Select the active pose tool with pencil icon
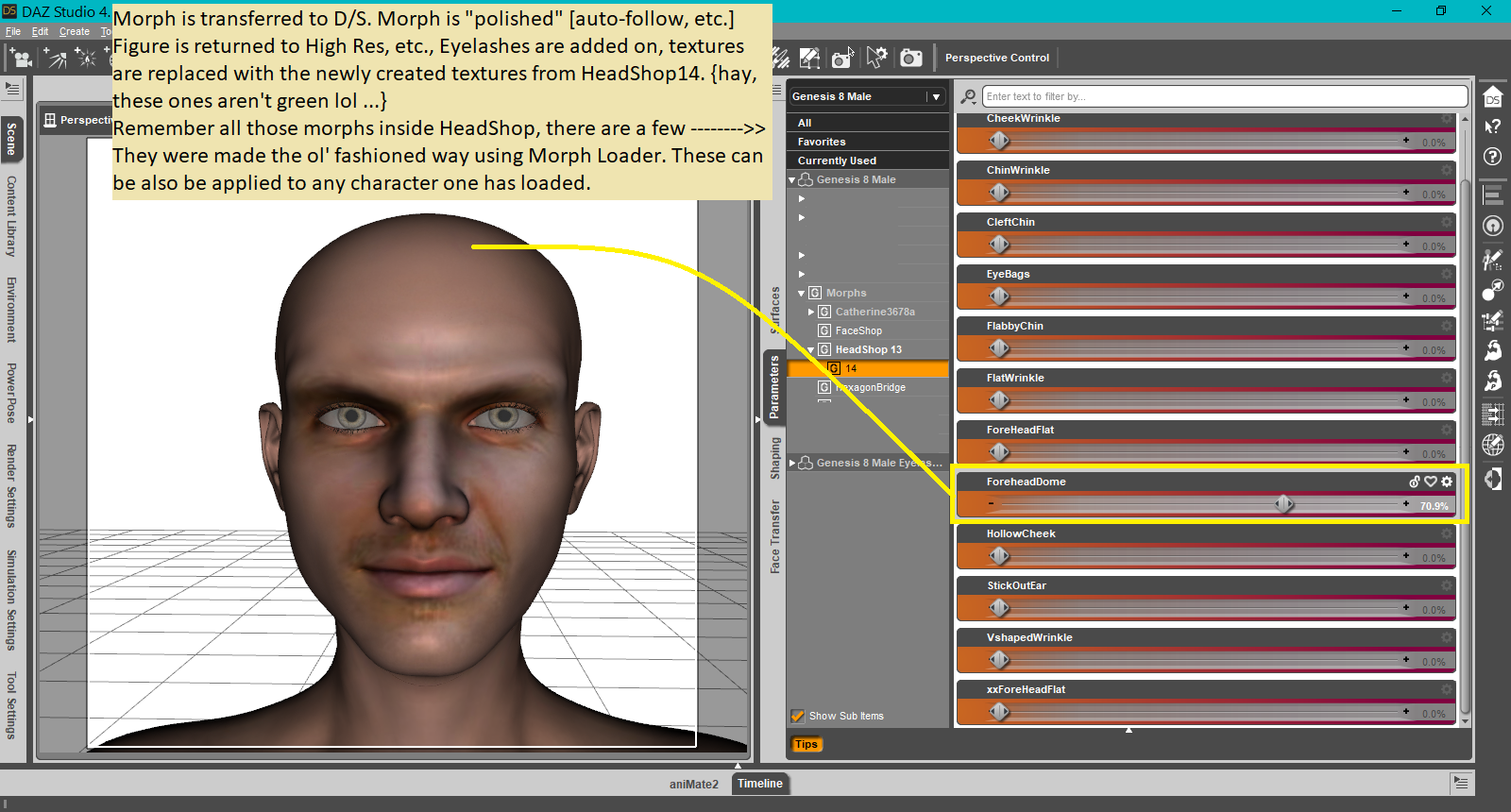This screenshot has height=812, width=1511. click(810, 59)
